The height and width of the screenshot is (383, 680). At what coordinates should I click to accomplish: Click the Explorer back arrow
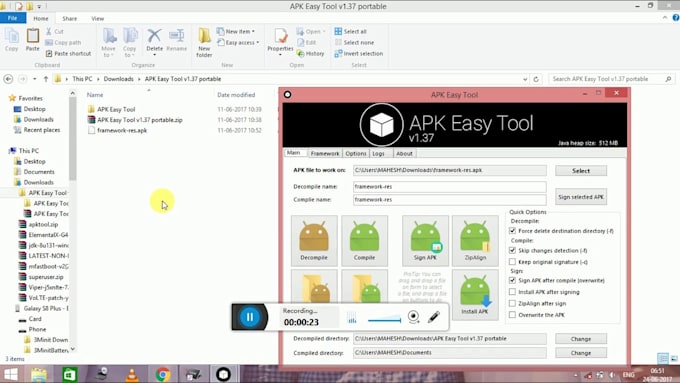tap(8, 79)
